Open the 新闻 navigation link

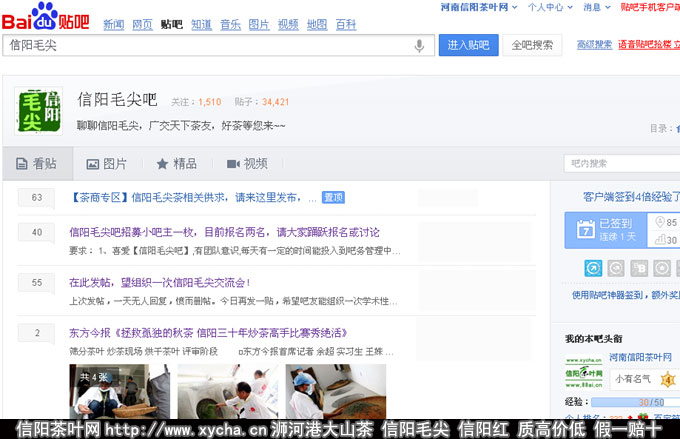(114, 25)
